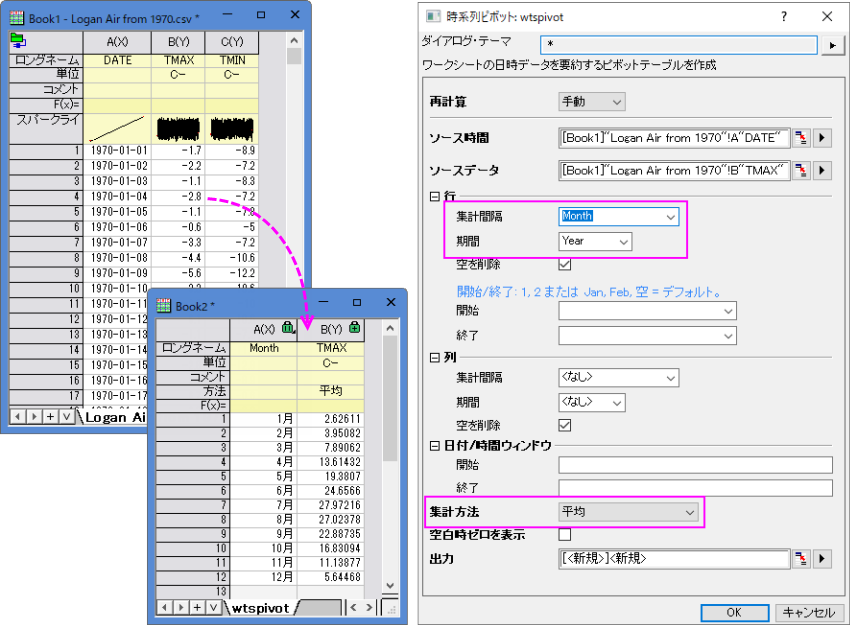Screen dimensions: 850x625
Task: Toggle 空を削除 checkbox under 列 section
Action: point(565,425)
